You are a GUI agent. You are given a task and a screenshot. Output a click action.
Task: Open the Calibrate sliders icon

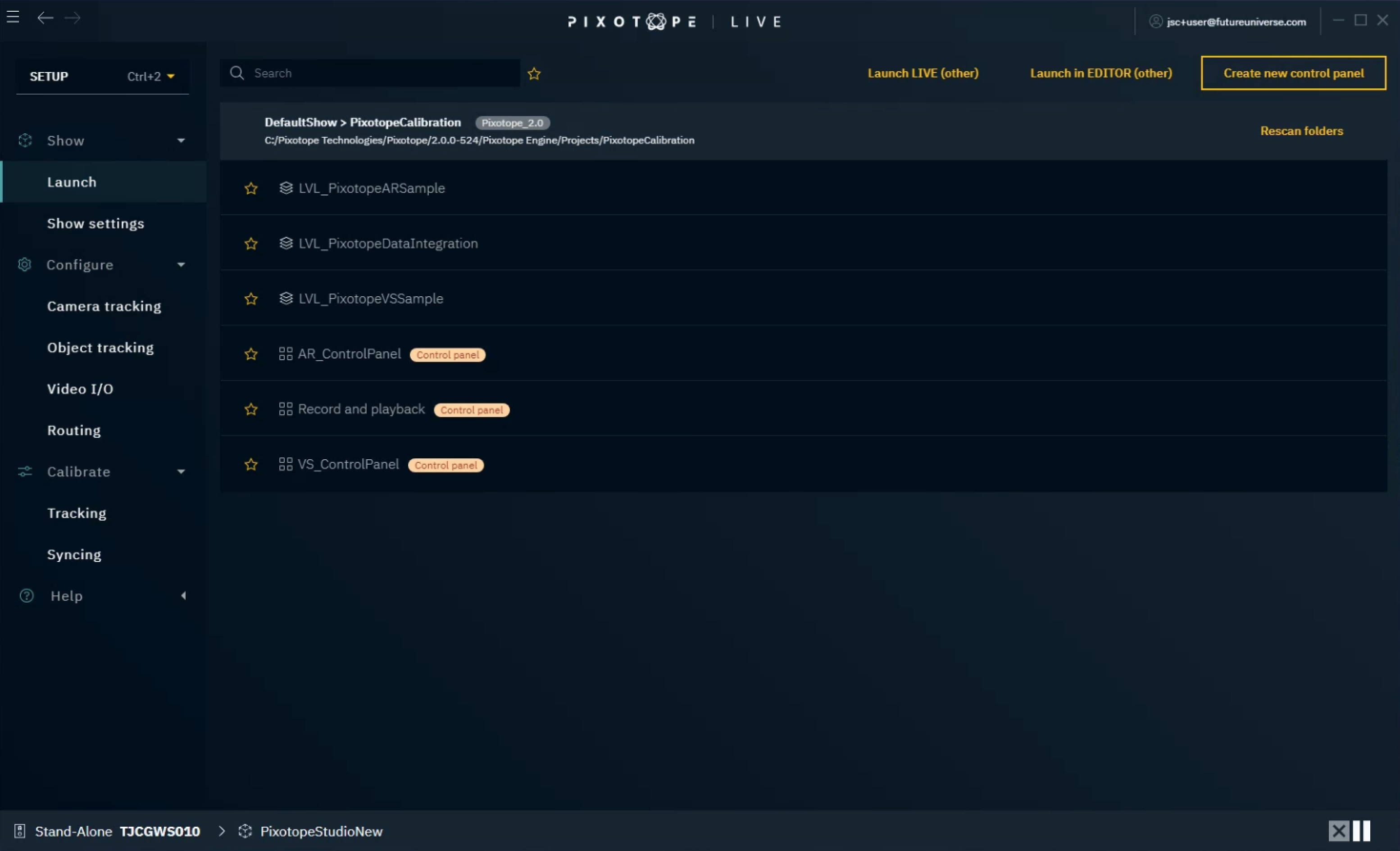pyautogui.click(x=23, y=471)
